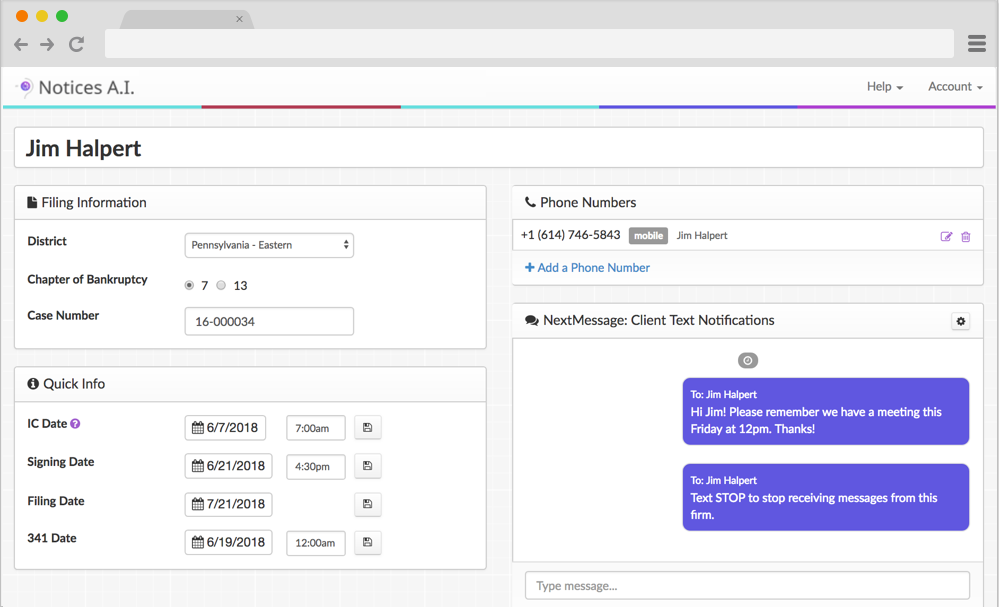Image resolution: width=999 pixels, height=607 pixels.
Task: Open the District dropdown Pennsylvania - Eastern
Action: [269, 245]
